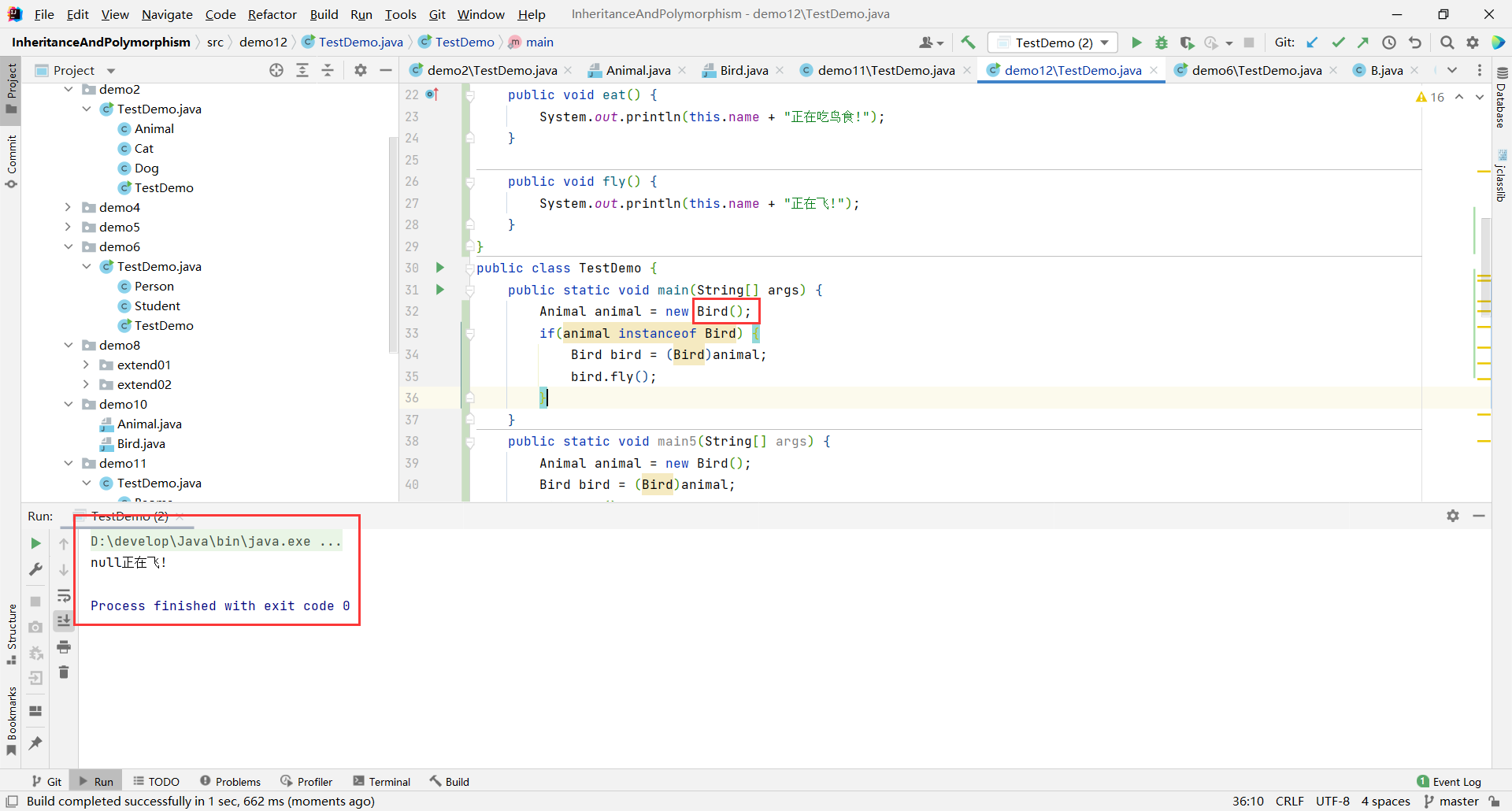Collapse the demo6 folder
Viewport: 1512px width, 811px height.
click(69, 246)
